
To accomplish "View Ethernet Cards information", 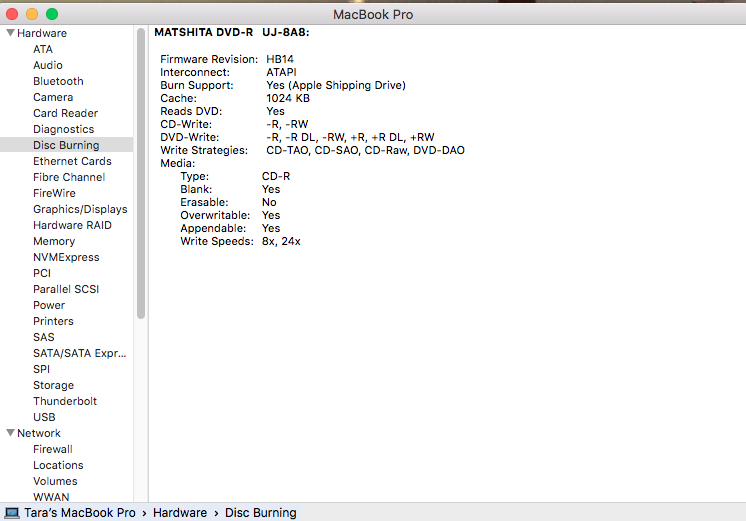I will coord(72,161).
